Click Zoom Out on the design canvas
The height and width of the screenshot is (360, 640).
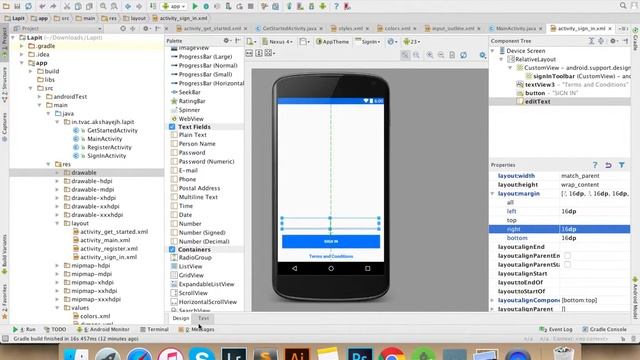(x=441, y=55)
